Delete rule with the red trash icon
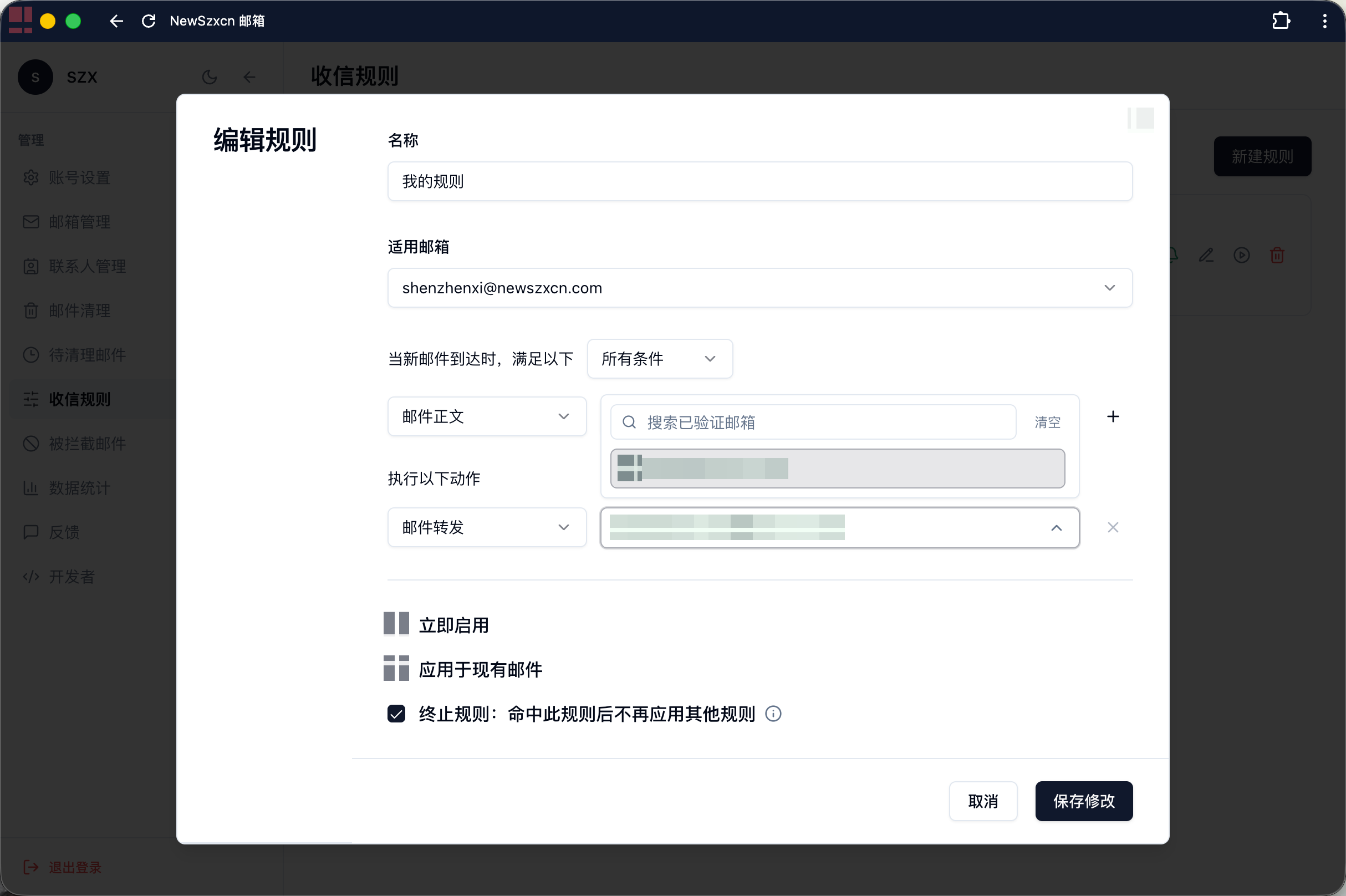 pos(1277,256)
